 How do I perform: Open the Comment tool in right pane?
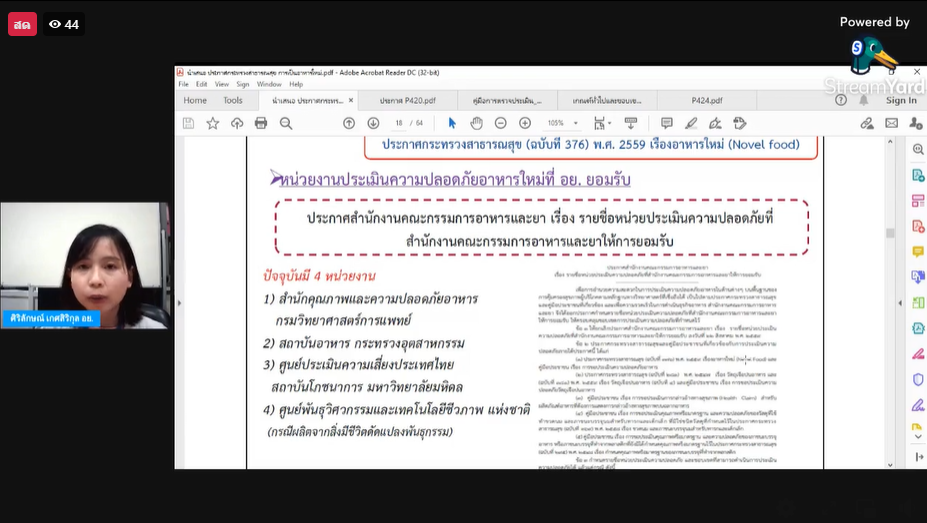(x=918, y=252)
